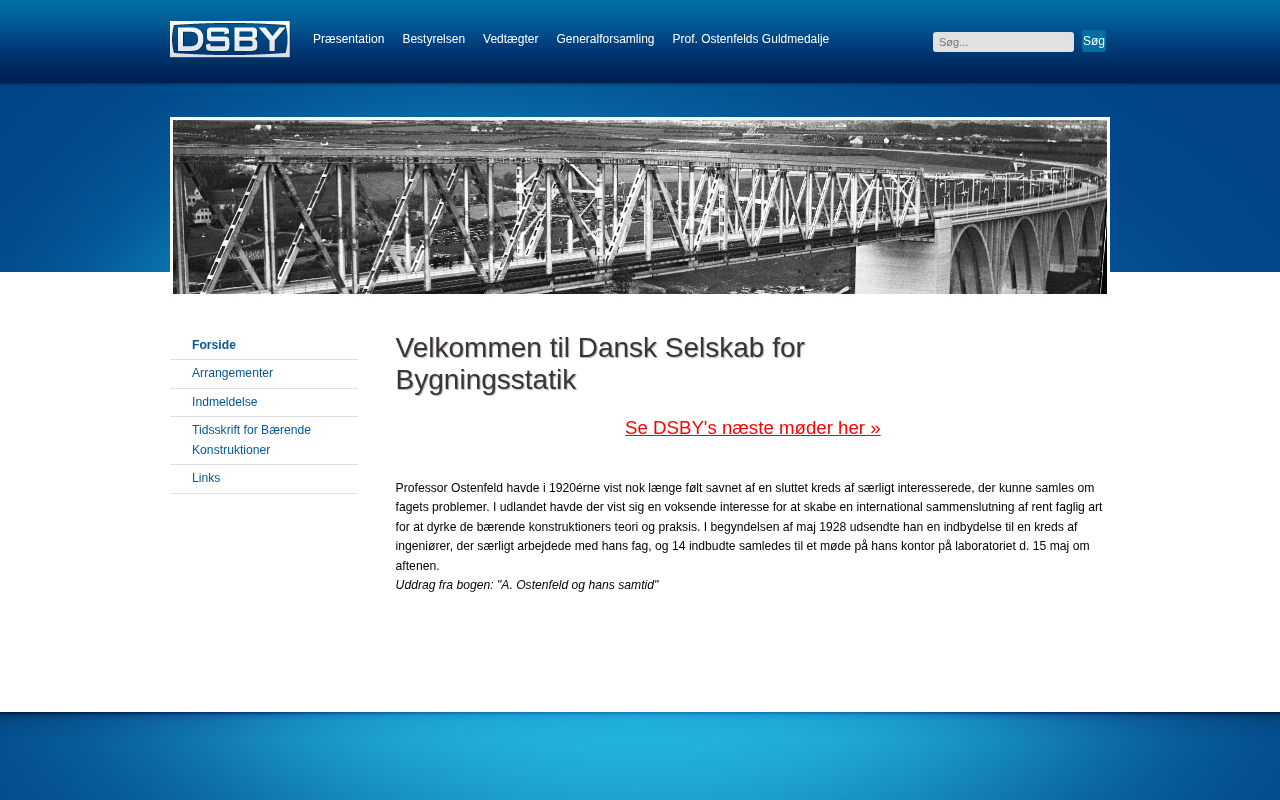Screen dimensions: 1280x800
Task: Open the Links sidebar entry
Action: pyautogui.click(x=206, y=478)
